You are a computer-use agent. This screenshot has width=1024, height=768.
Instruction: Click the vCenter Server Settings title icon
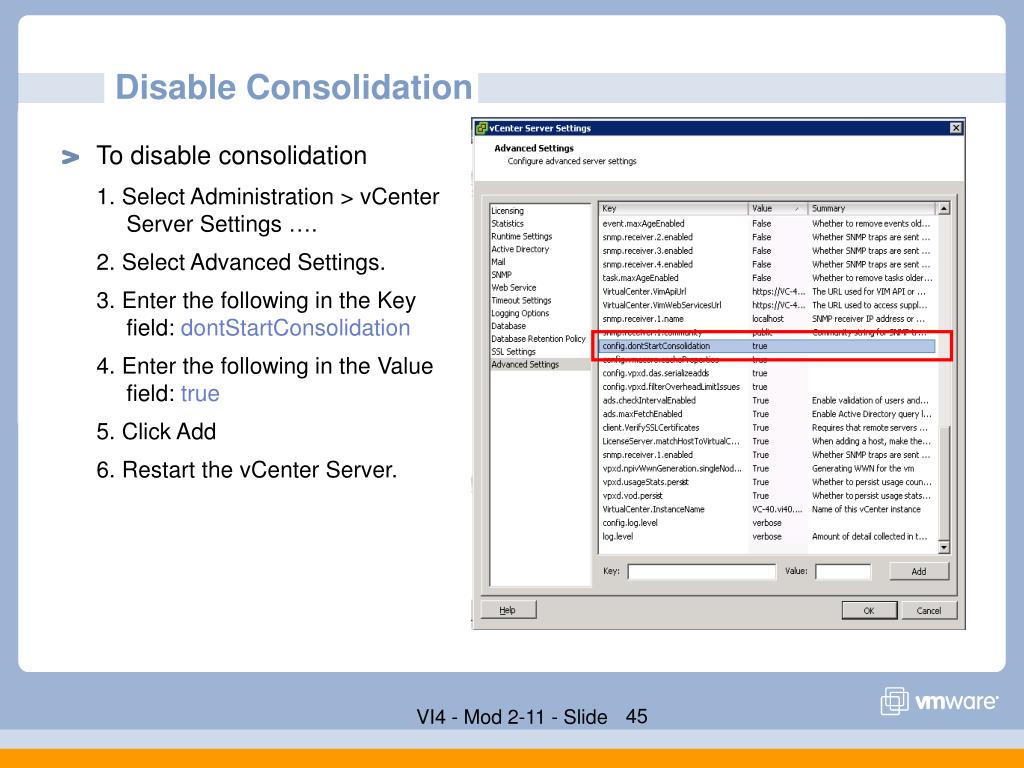[481, 128]
